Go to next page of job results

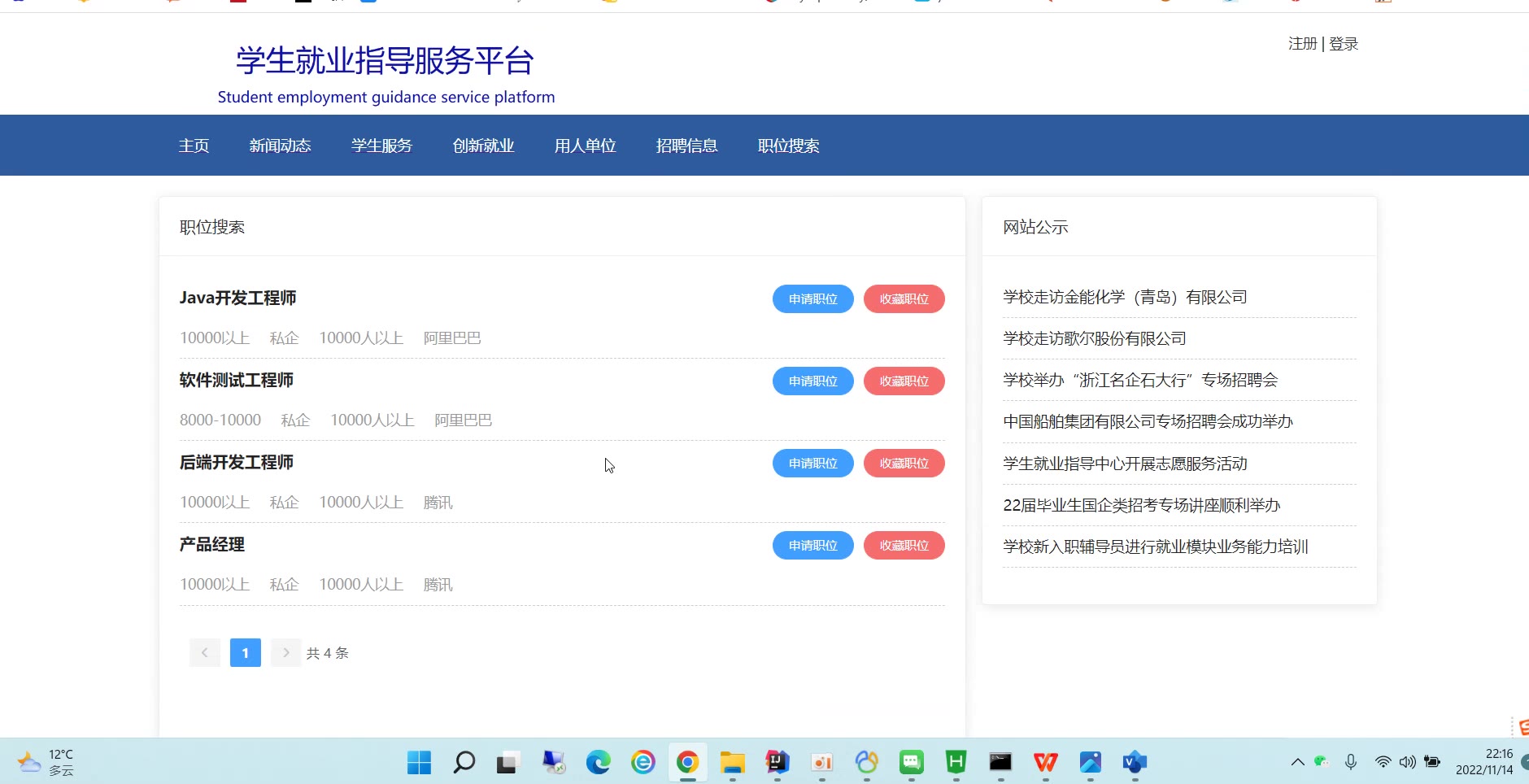tap(285, 652)
